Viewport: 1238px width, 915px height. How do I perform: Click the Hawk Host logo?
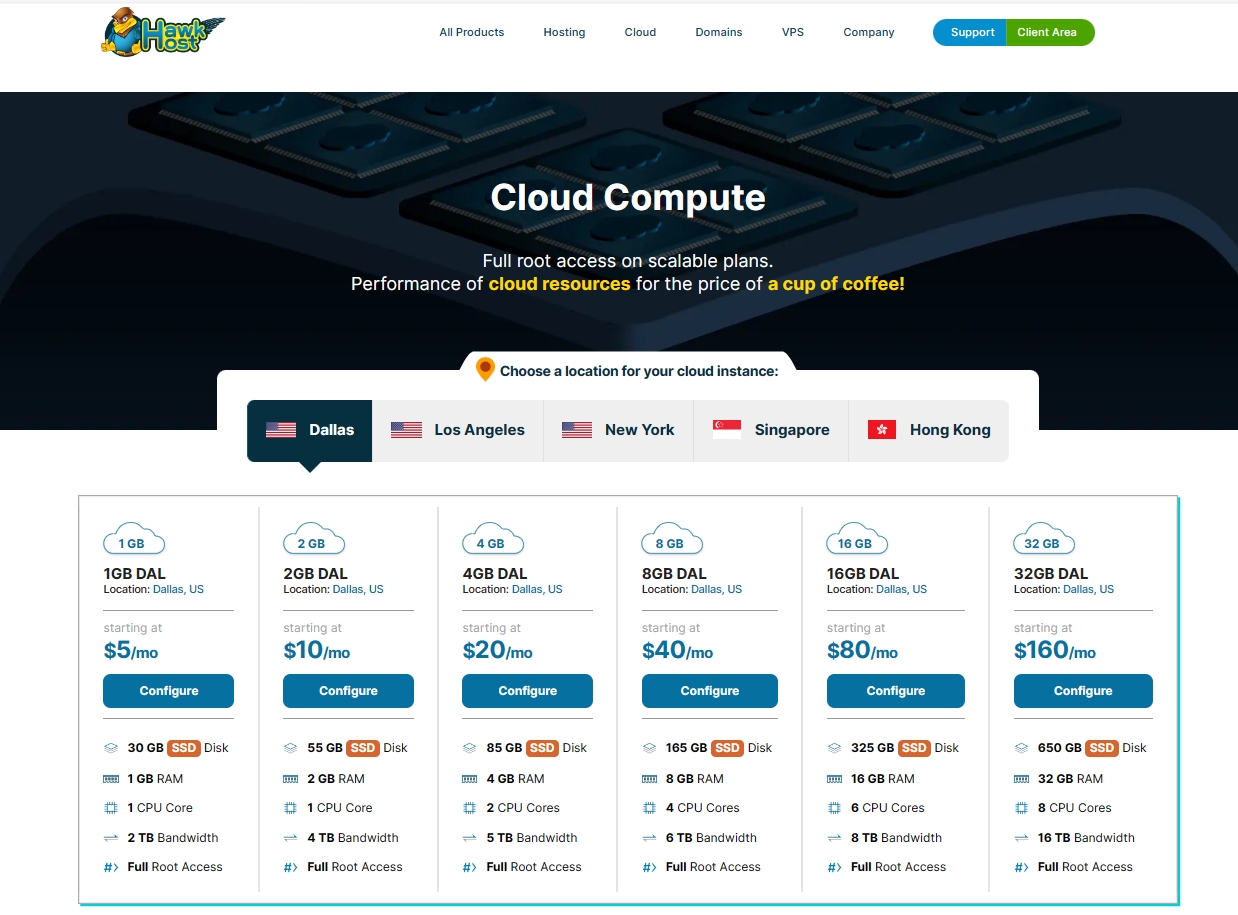coord(163,32)
